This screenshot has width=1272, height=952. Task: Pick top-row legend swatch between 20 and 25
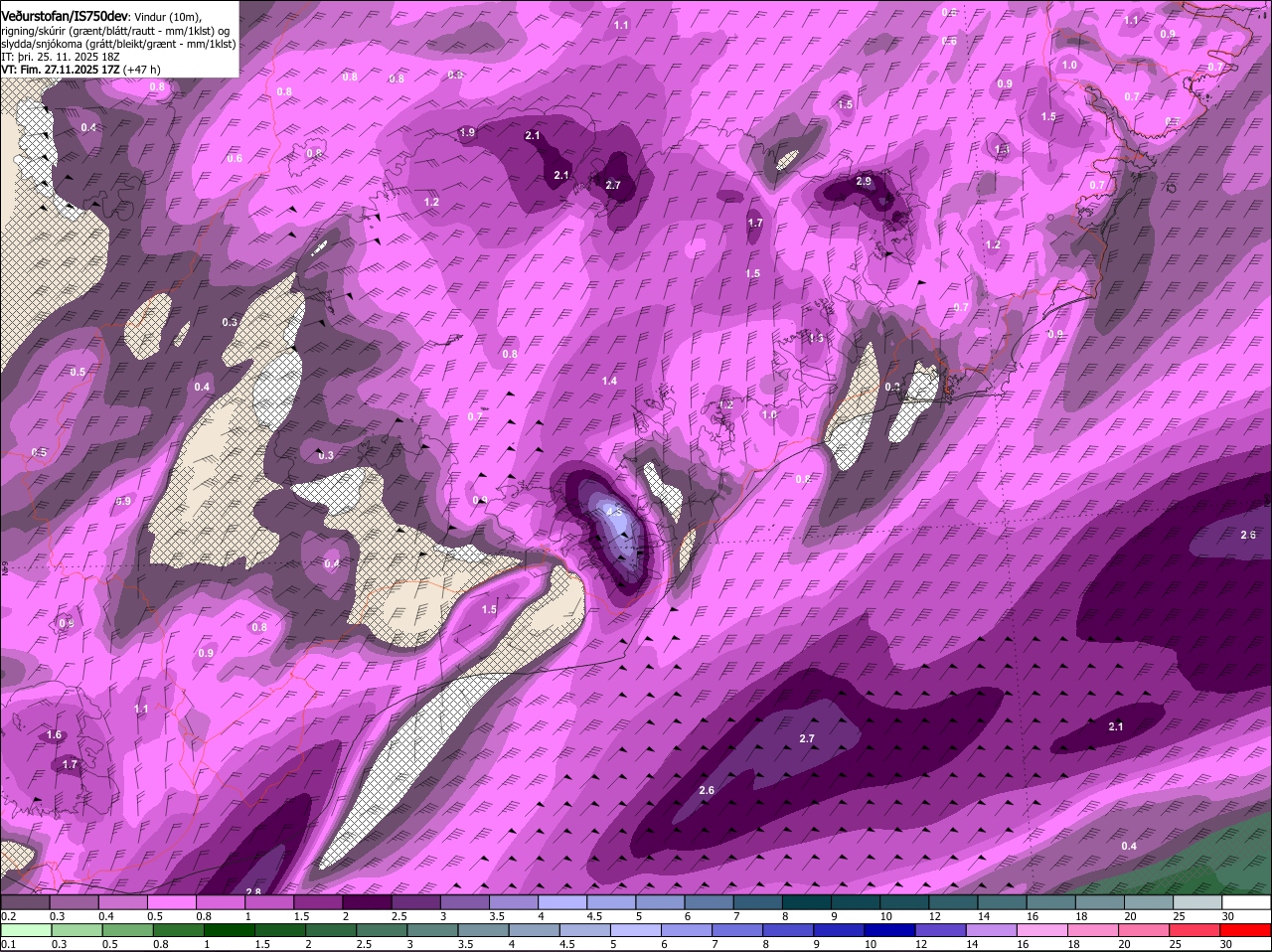[1150, 902]
